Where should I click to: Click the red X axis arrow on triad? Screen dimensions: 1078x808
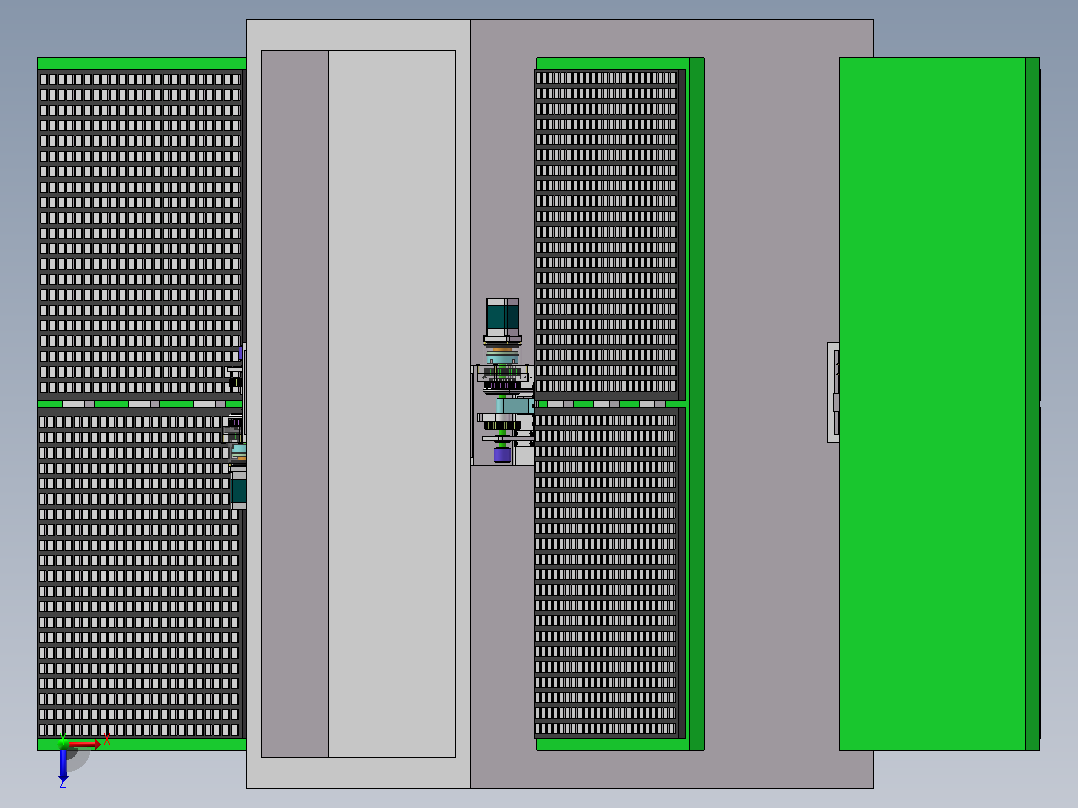85,744
